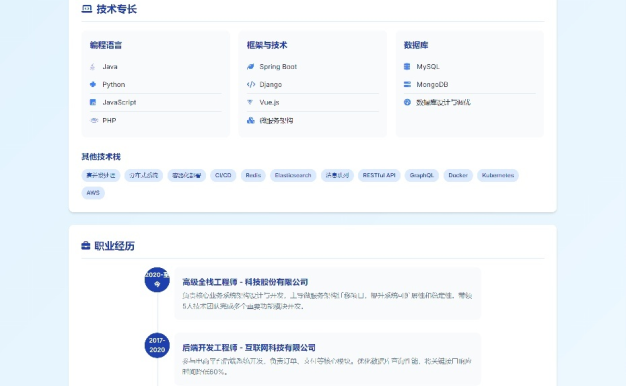Click the microservices cubes icon
Screen dimensions: 626x386
[x=251, y=120]
